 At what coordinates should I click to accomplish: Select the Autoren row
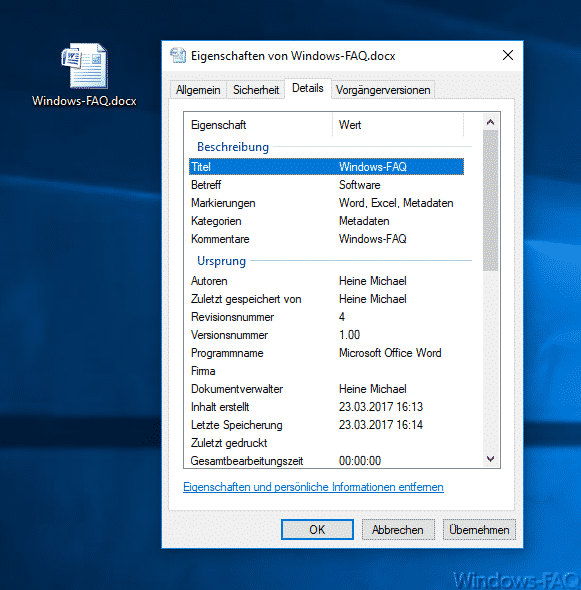pos(326,281)
